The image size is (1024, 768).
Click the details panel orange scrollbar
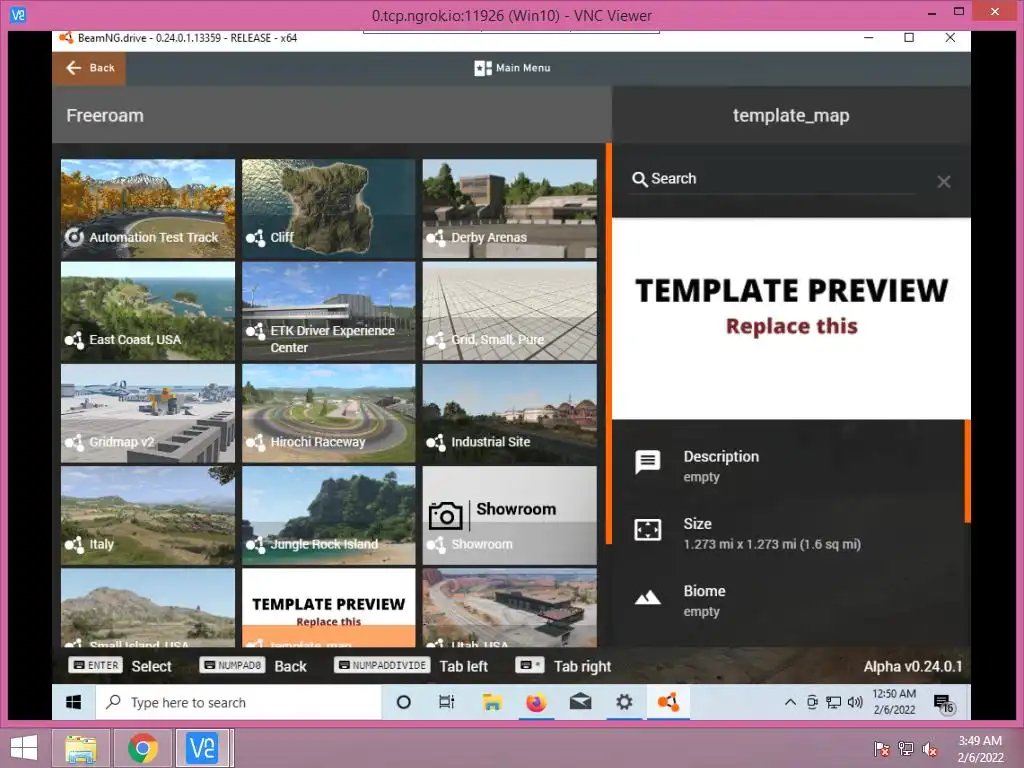tap(967, 471)
